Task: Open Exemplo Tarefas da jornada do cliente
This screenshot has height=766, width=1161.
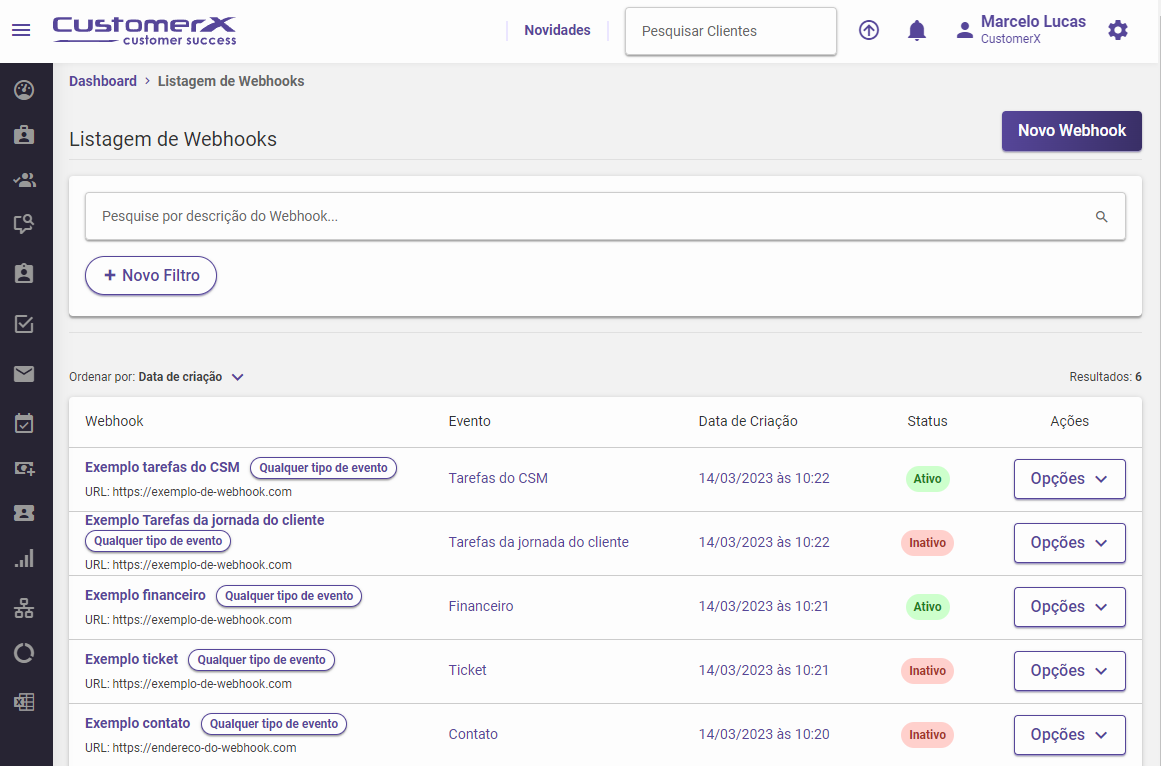Action: click(x=204, y=520)
